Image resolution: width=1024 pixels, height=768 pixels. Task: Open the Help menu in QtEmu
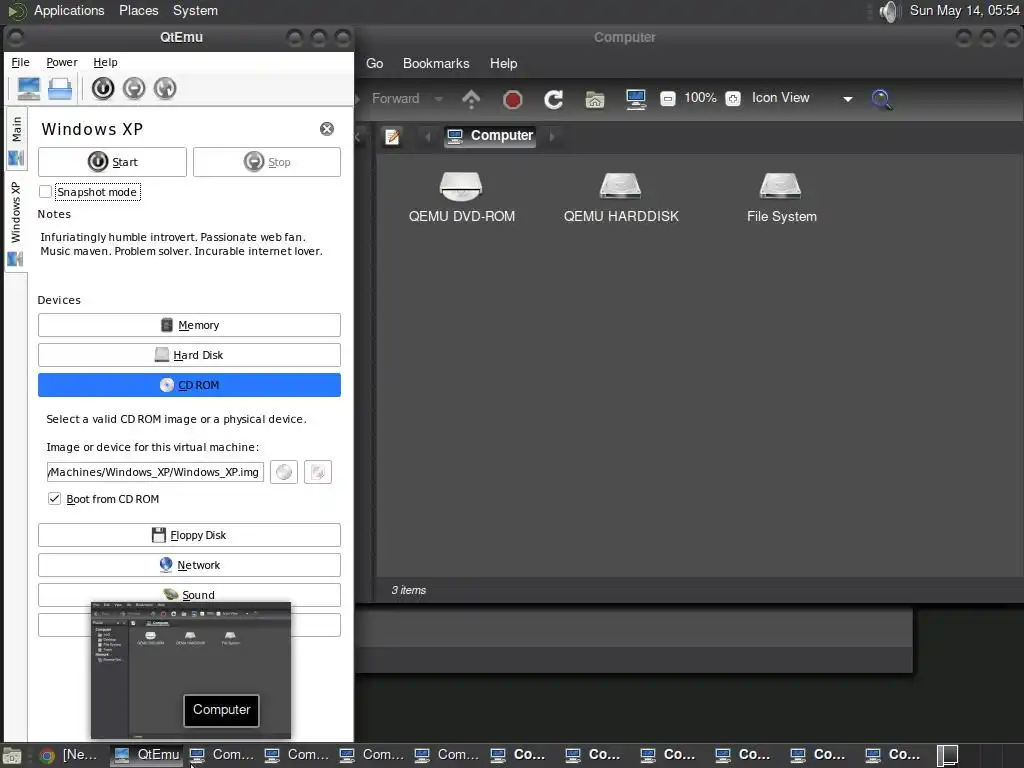coord(105,62)
